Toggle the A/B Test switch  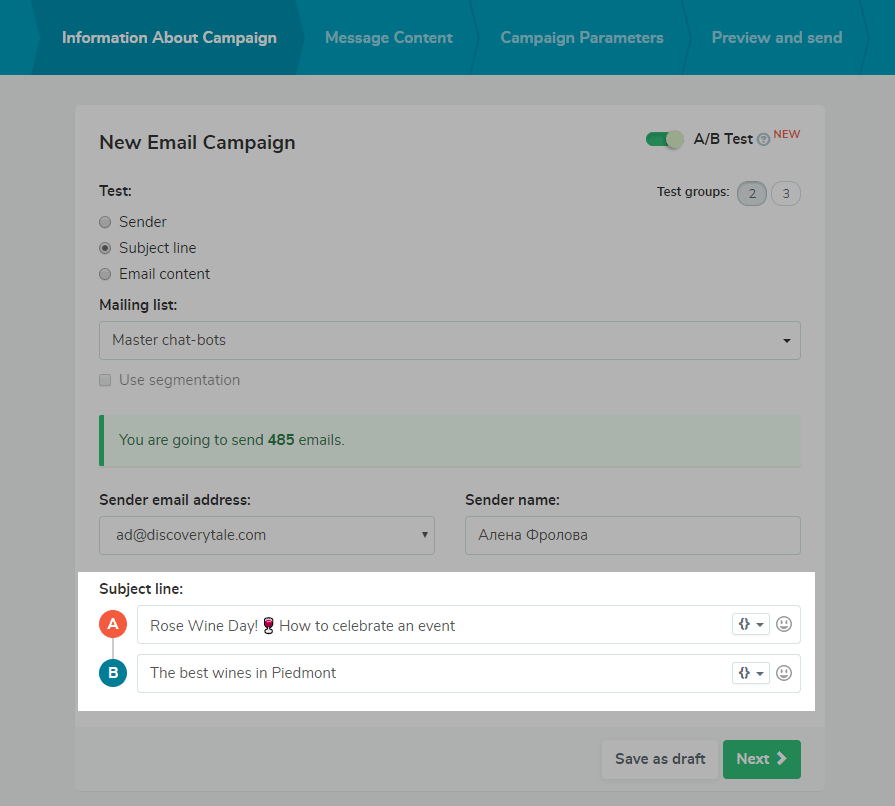click(x=665, y=139)
